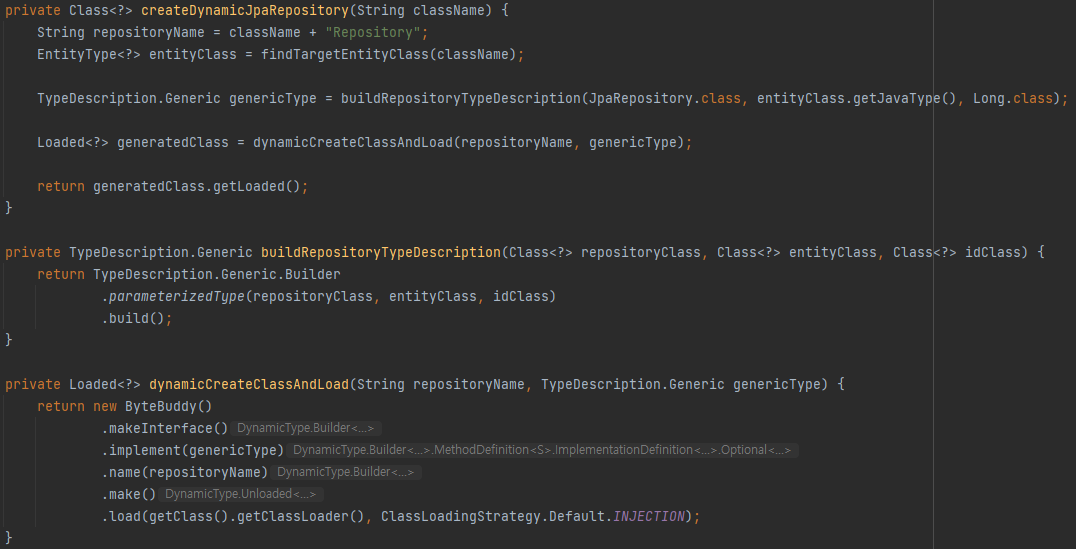Click buildRepositoryTypeDescription in its method declaration
Image resolution: width=1076 pixels, height=549 pixels.
click(381, 252)
